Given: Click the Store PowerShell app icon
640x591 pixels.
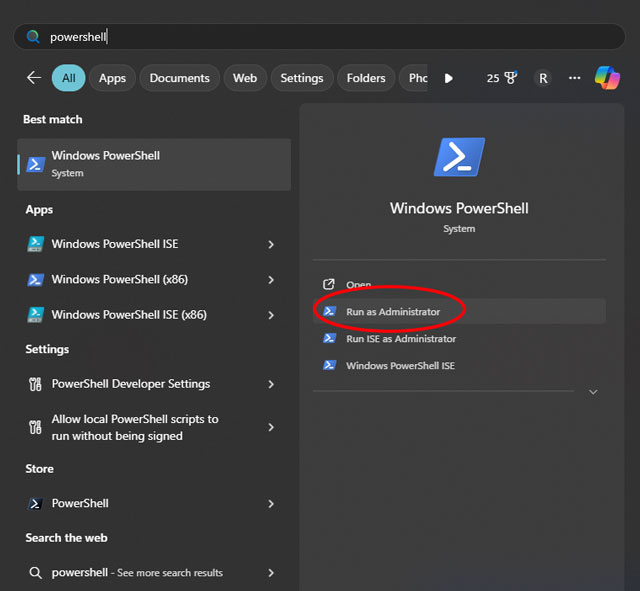Looking at the screenshot, I should pyautogui.click(x=35, y=504).
